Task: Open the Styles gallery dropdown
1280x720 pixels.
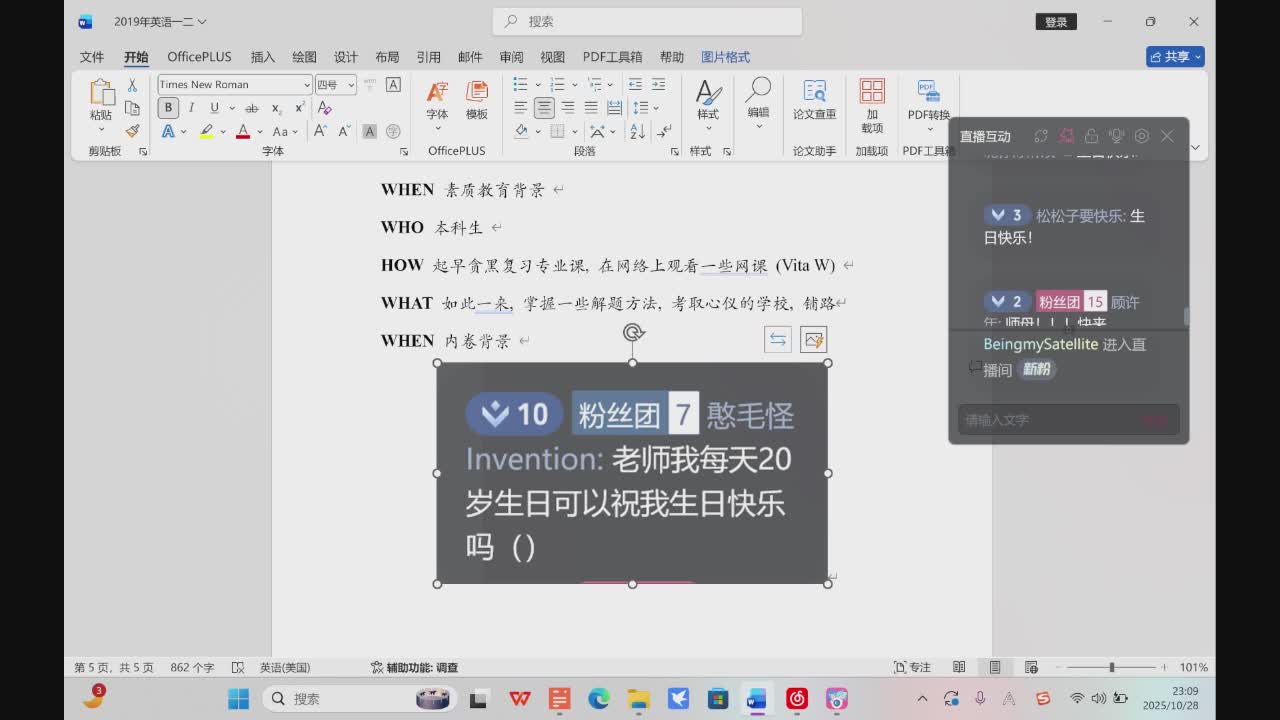Action: pyautogui.click(x=708, y=104)
